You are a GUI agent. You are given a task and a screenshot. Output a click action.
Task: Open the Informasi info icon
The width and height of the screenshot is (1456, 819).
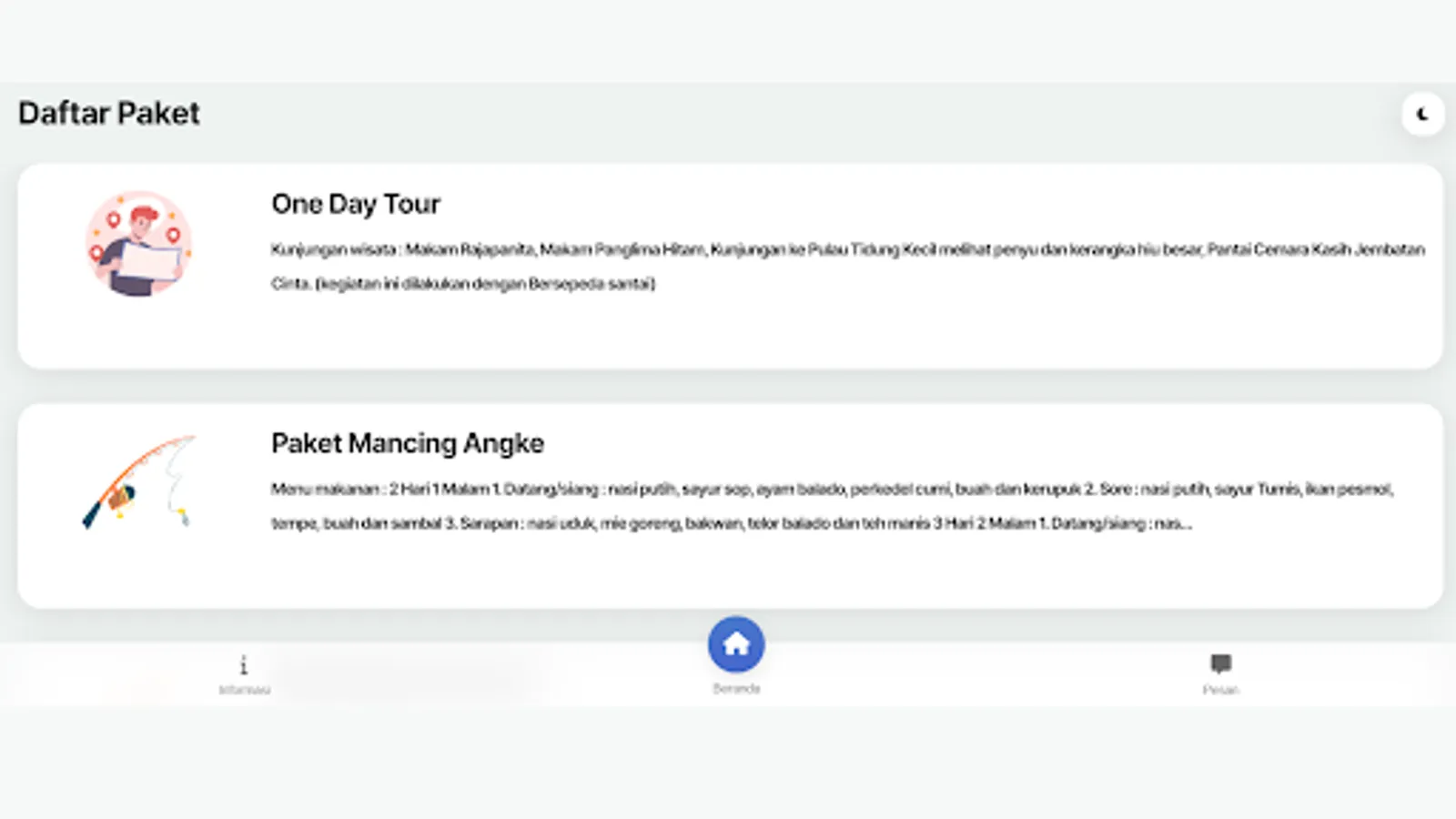[243, 665]
